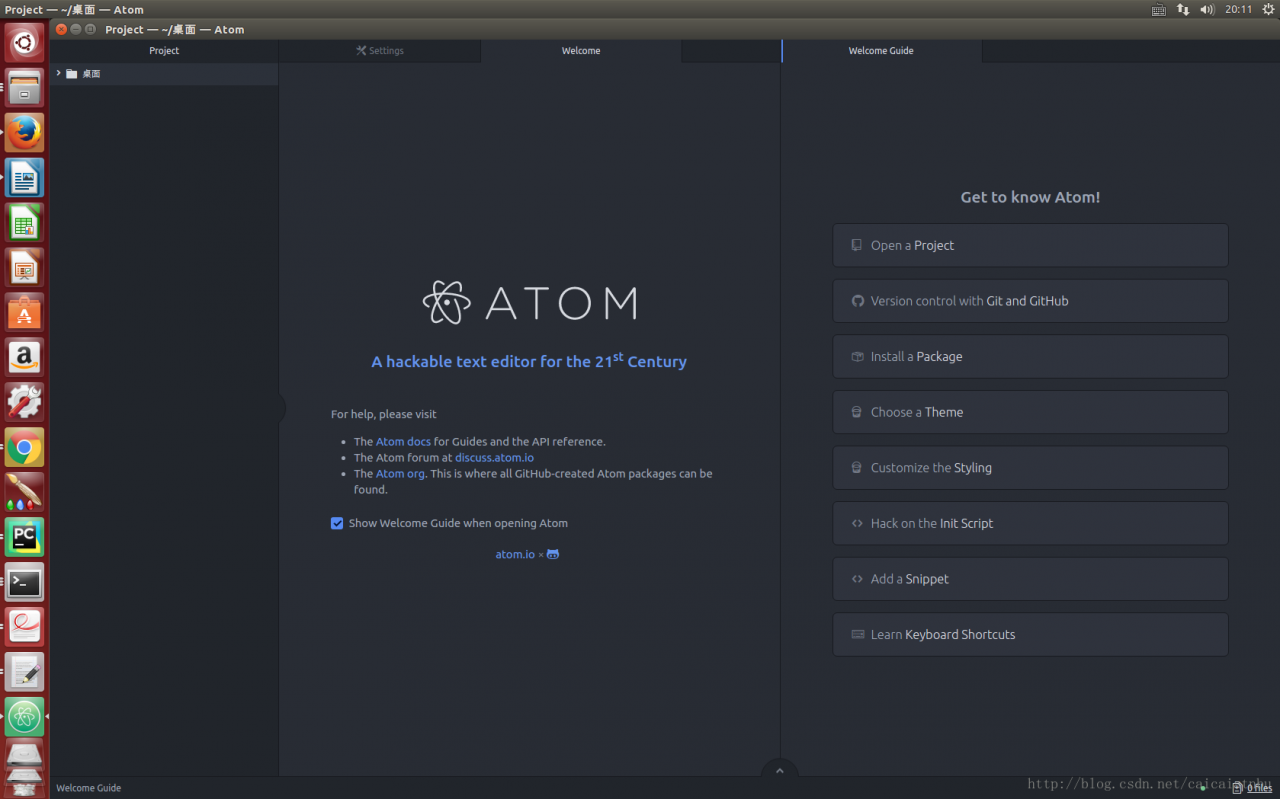Open the Atom docs link
The width and height of the screenshot is (1280, 799).
pyautogui.click(x=403, y=442)
